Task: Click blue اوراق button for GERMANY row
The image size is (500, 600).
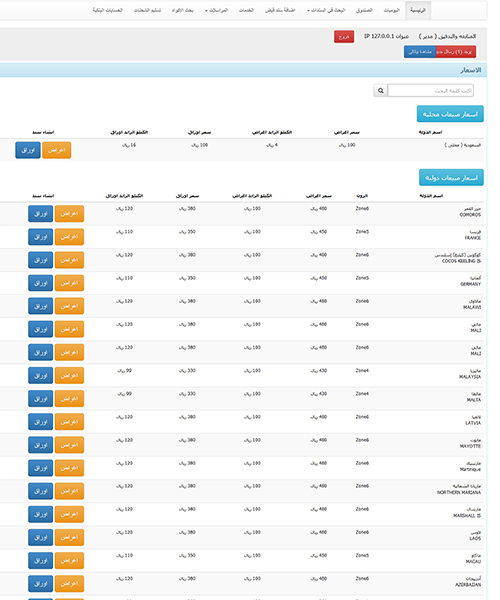Action: point(41,283)
